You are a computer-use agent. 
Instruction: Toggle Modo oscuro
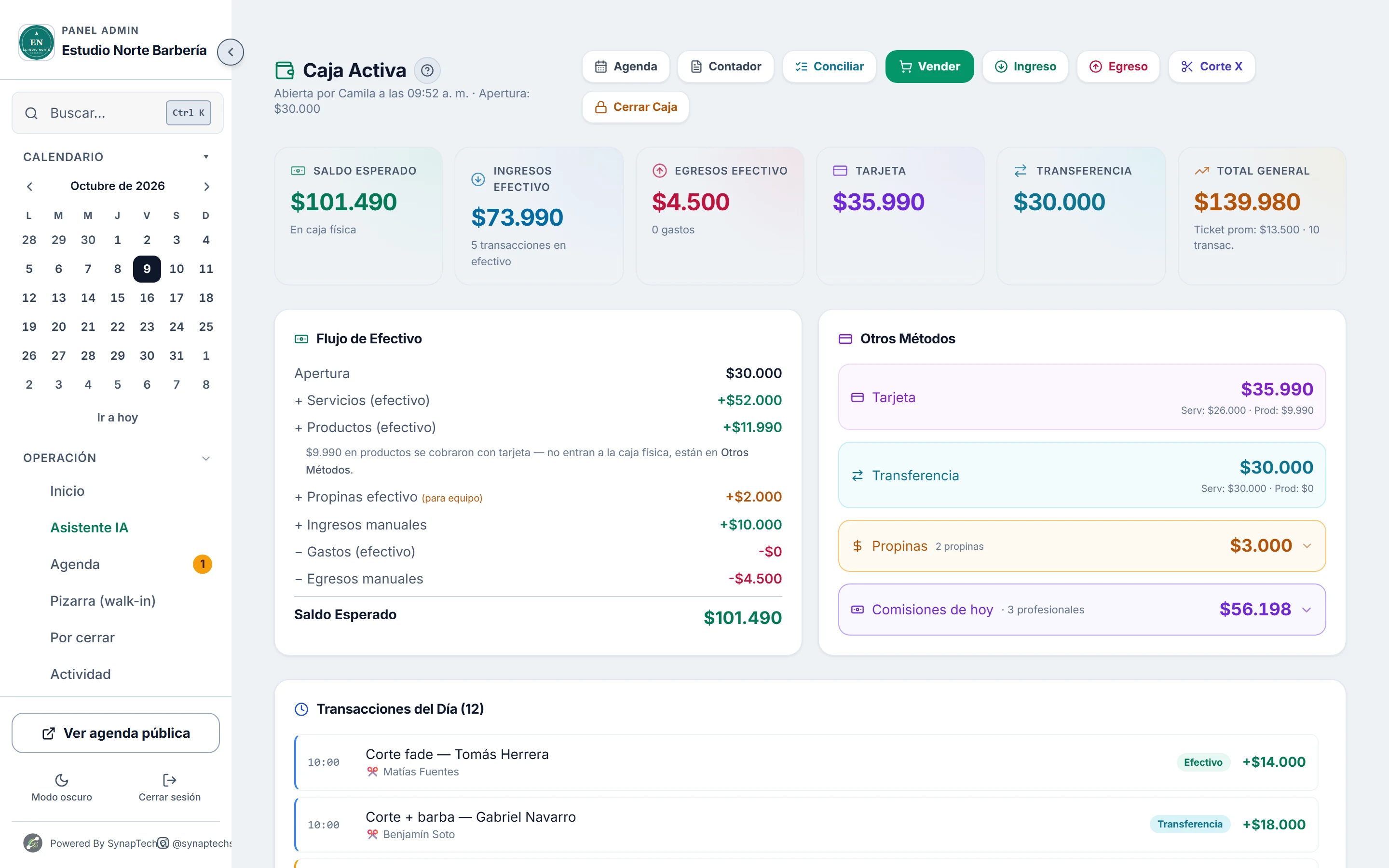[61, 787]
